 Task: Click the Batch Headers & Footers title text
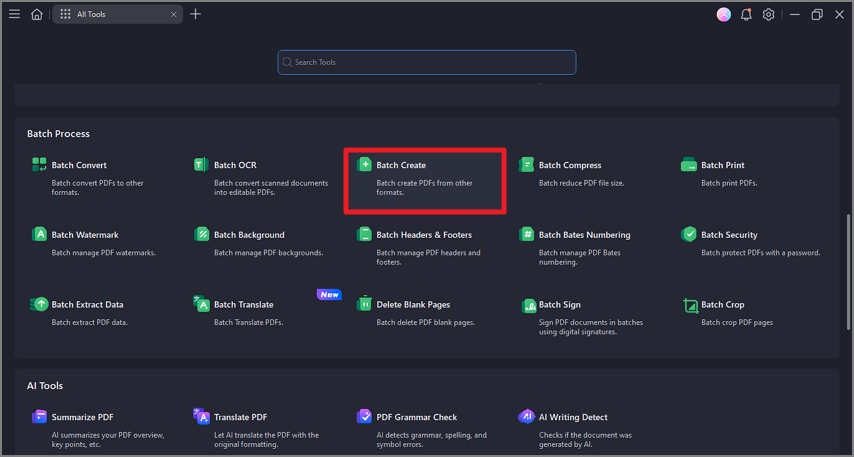[x=424, y=235]
